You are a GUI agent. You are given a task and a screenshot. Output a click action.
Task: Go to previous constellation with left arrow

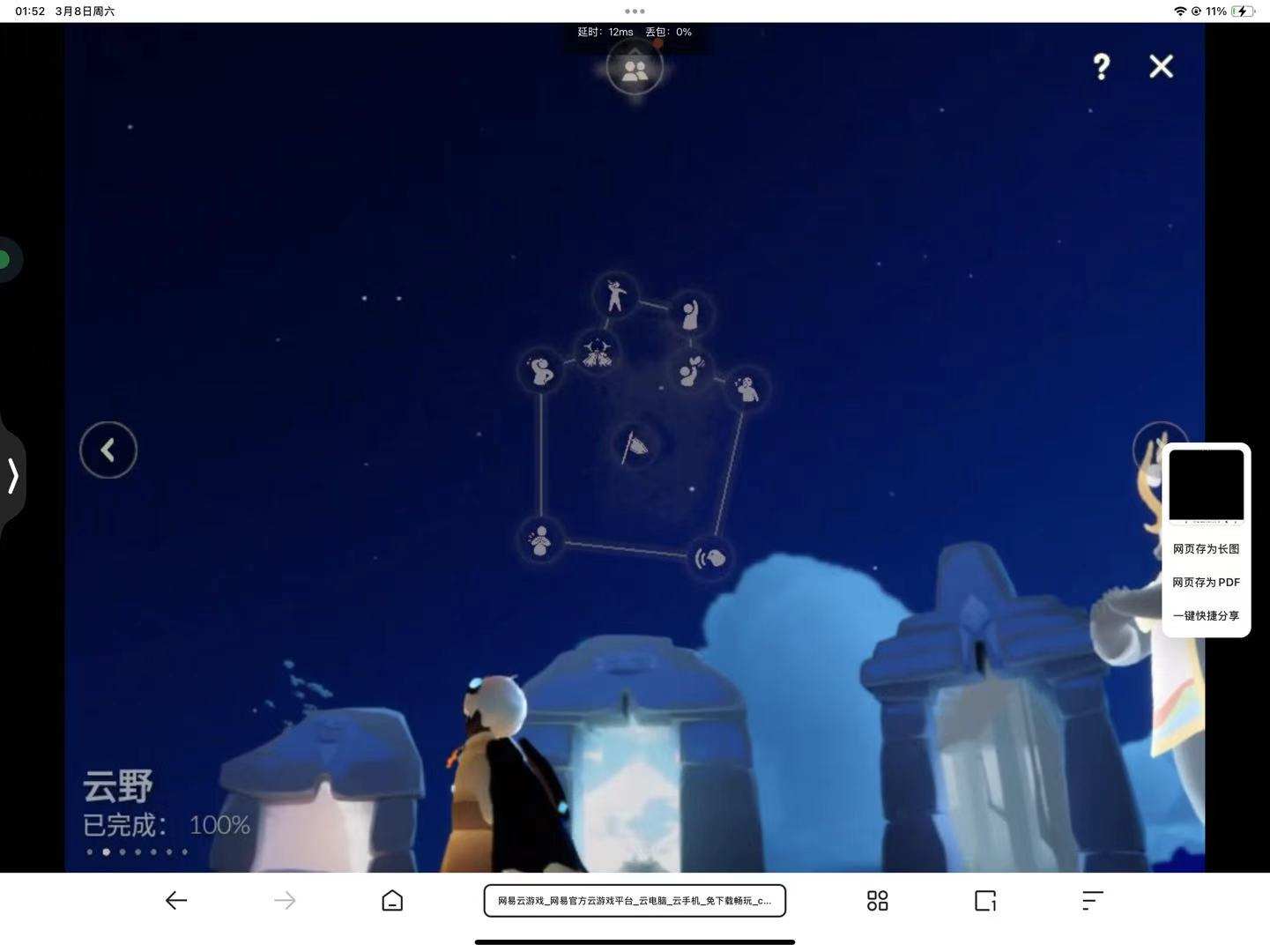[108, 450]
